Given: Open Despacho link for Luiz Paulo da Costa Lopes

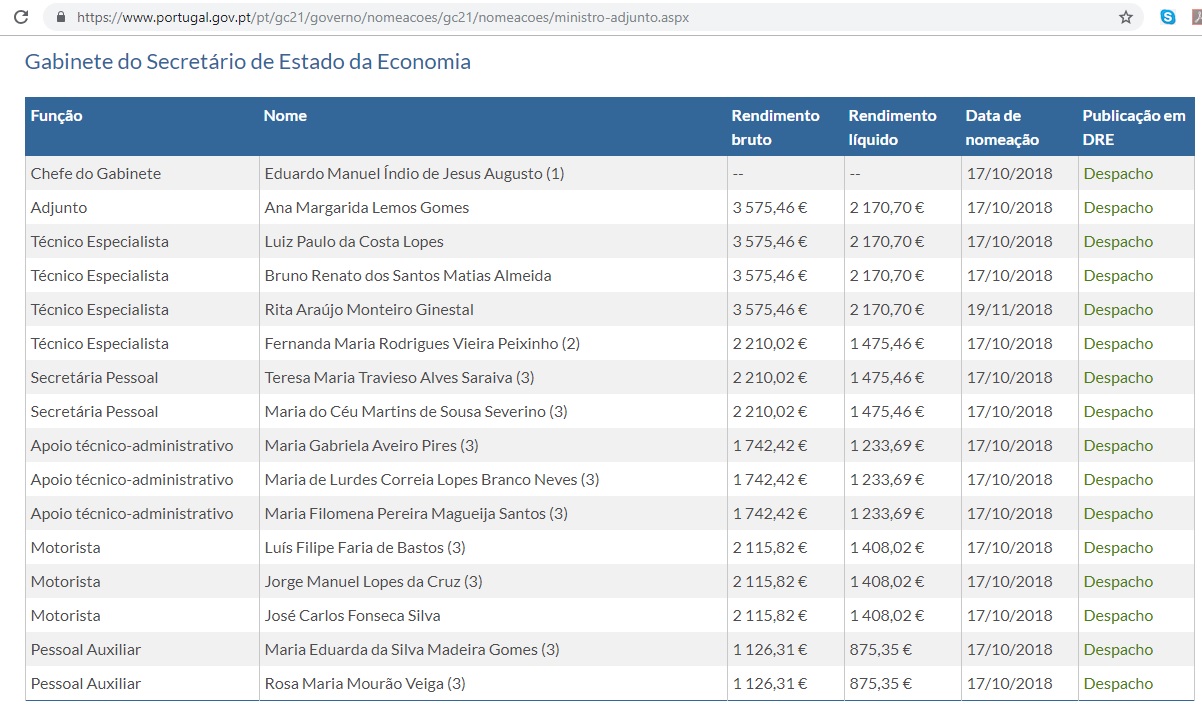Looking at the screenshot, I should pos(1118,241).
